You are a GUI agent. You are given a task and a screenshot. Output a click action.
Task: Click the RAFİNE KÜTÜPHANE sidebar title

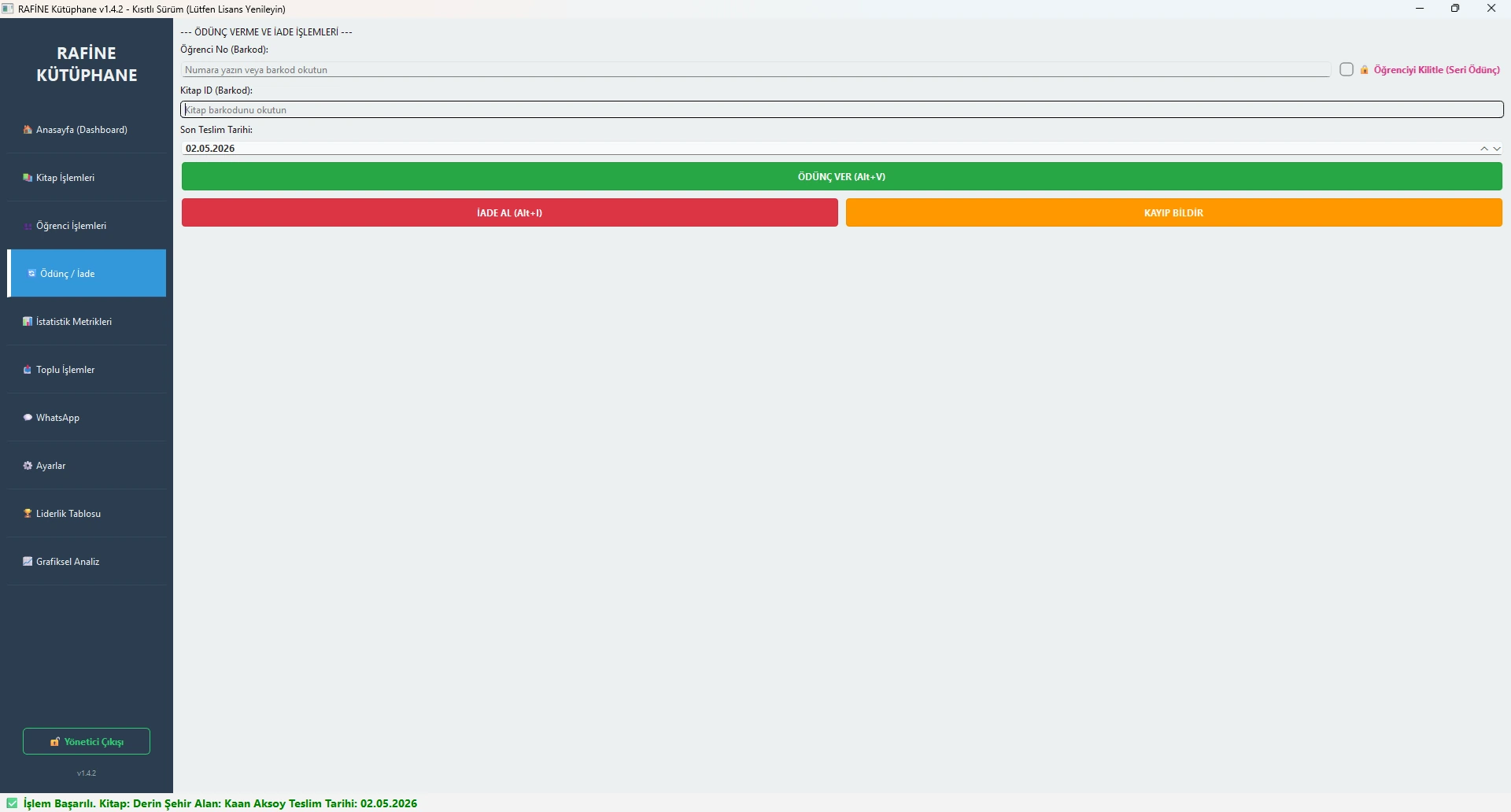point(87,65)
